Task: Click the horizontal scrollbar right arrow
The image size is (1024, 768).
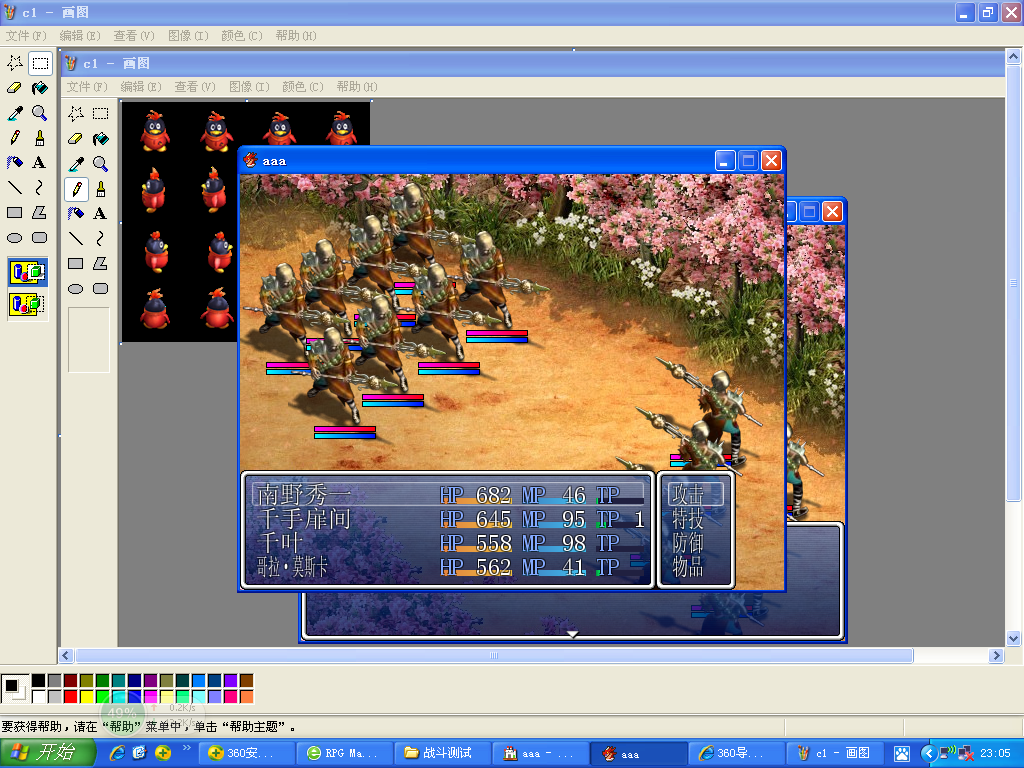Action: pyautogui.click(x=996, y=655)
